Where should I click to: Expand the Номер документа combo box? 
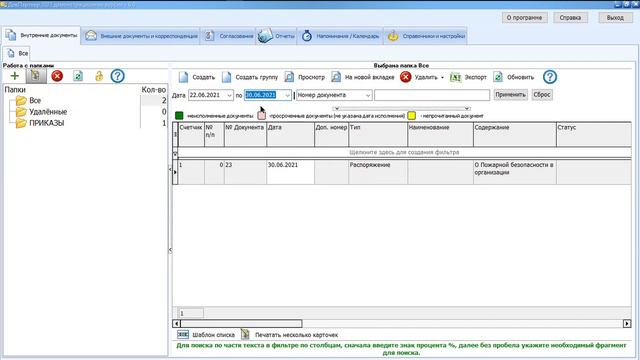click(x=368, y=95)
